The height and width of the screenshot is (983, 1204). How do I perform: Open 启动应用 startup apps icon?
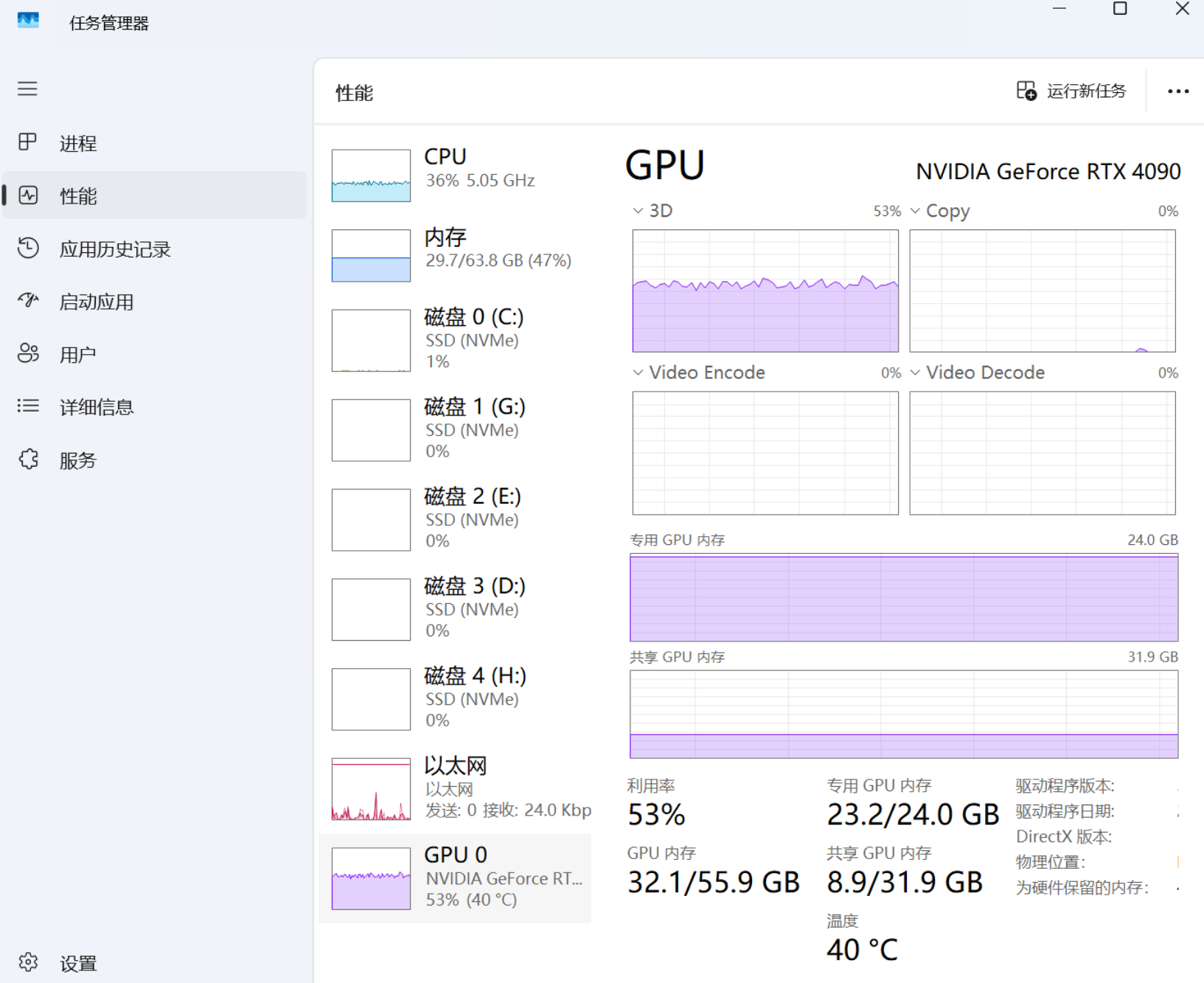28,301
